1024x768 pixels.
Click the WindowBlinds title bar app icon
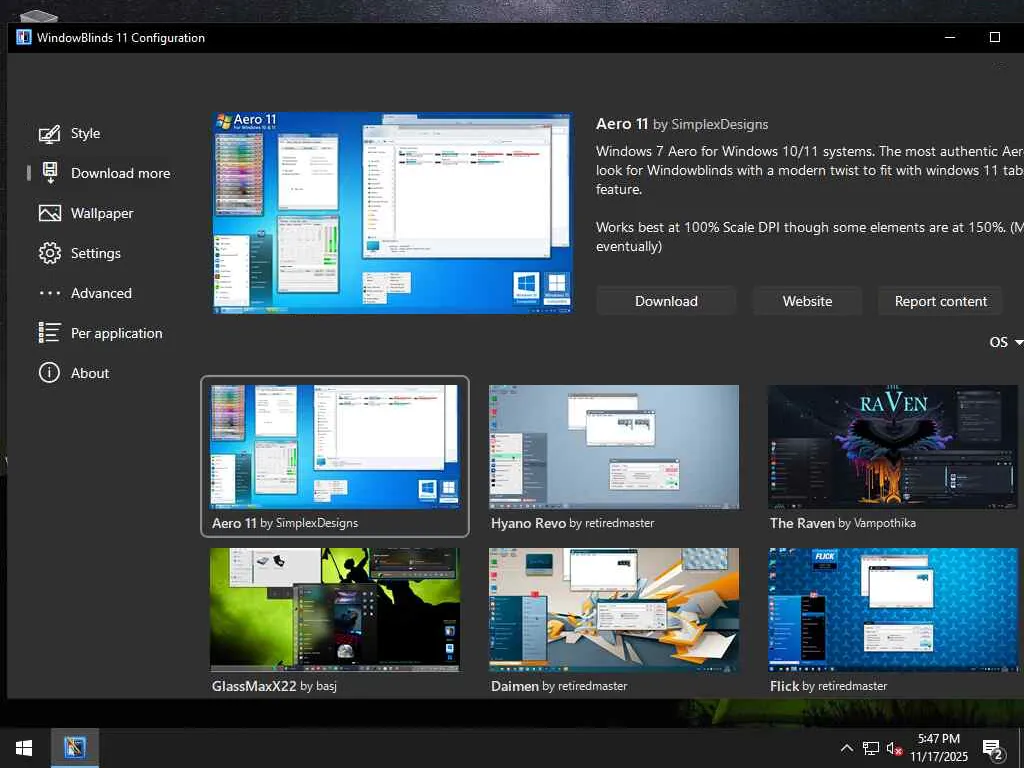point(24,37)
